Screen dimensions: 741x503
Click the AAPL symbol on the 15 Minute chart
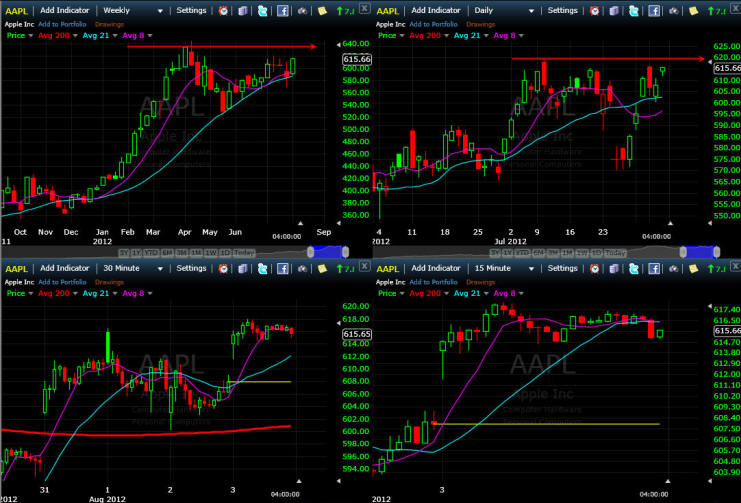pos(388,269)
